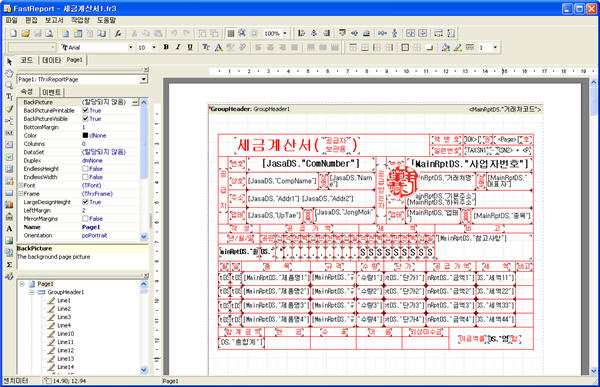This screenshot has width=600, height=387.
Task: Click the New report icon
Action: coord(13,34)
